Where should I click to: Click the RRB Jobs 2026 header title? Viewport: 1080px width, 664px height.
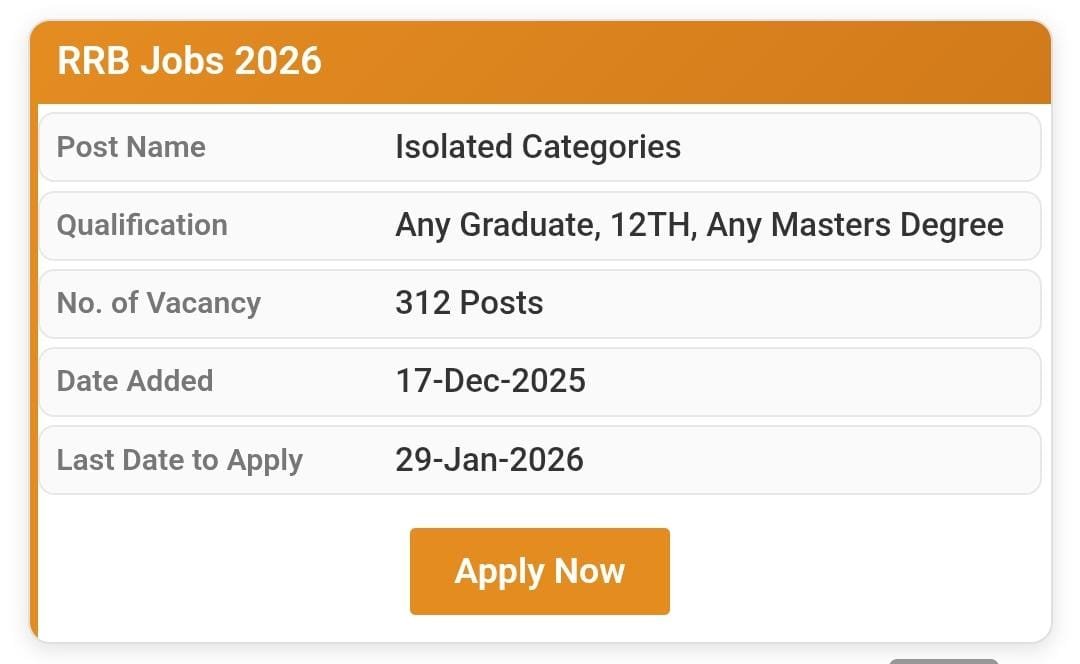(189, 61)
